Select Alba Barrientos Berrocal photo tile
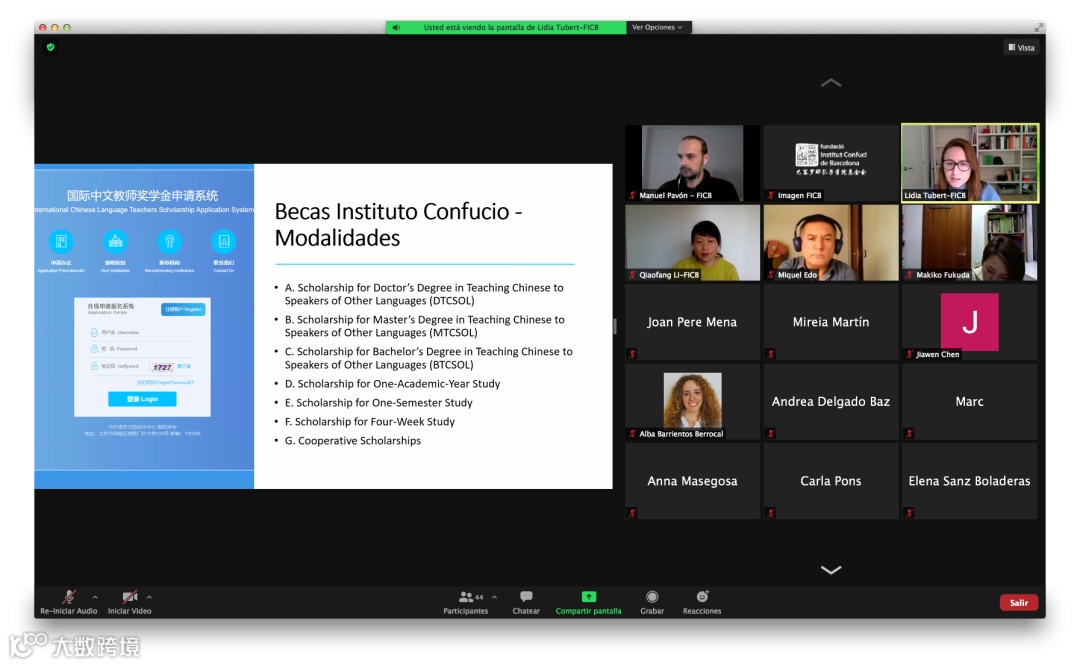 point(692,402)
